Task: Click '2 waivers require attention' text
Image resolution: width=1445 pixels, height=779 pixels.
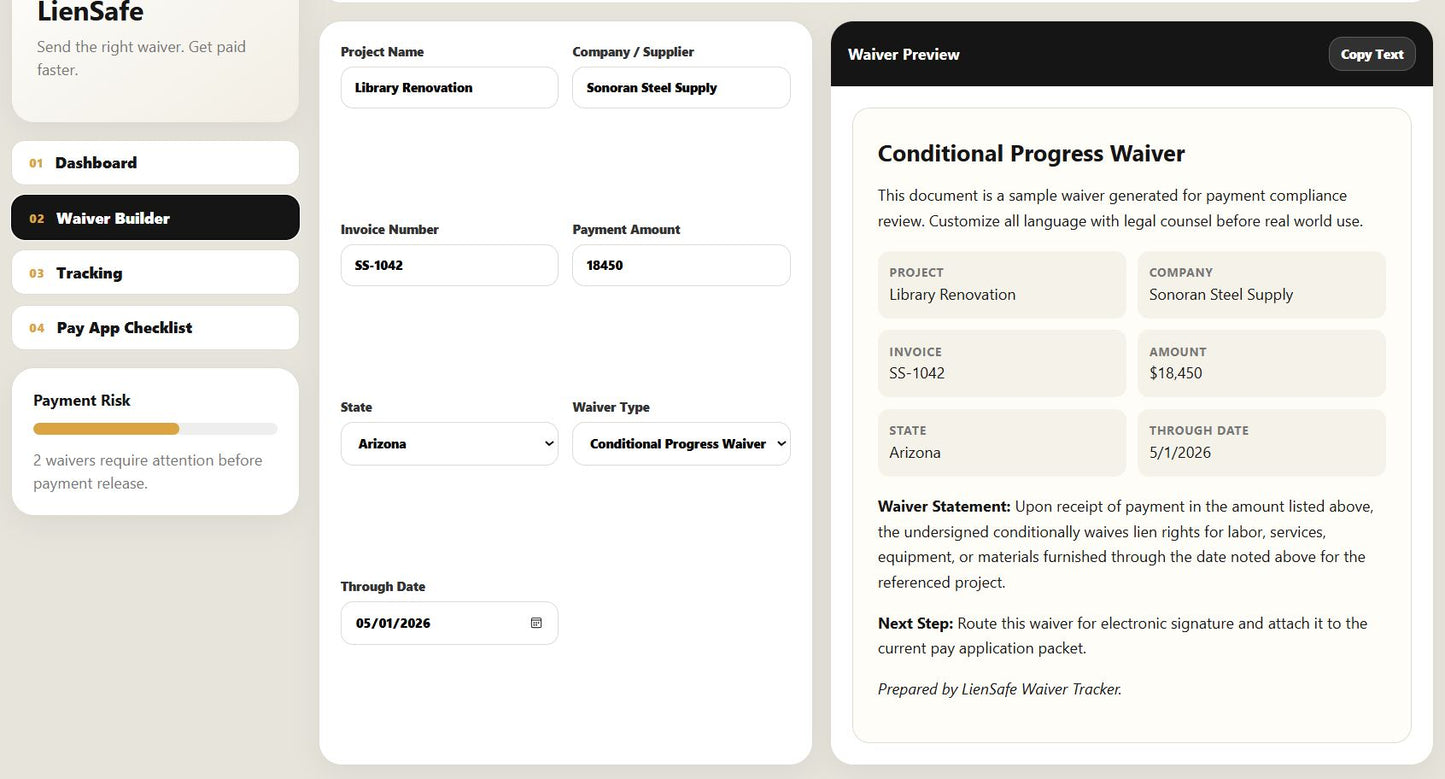Action: coord(148,472)
